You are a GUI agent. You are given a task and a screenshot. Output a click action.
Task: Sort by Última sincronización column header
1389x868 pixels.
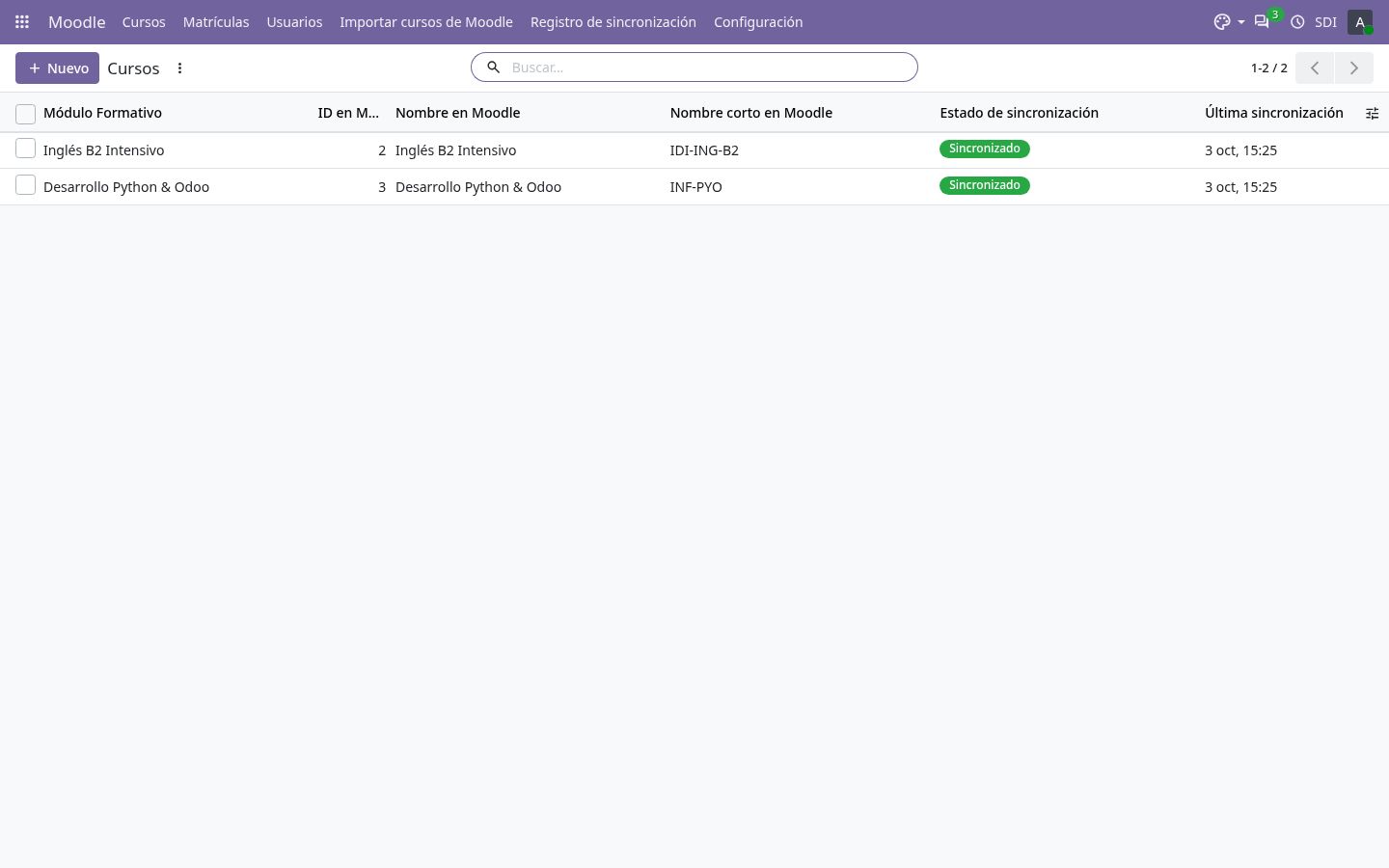(x=1273, y=113)
